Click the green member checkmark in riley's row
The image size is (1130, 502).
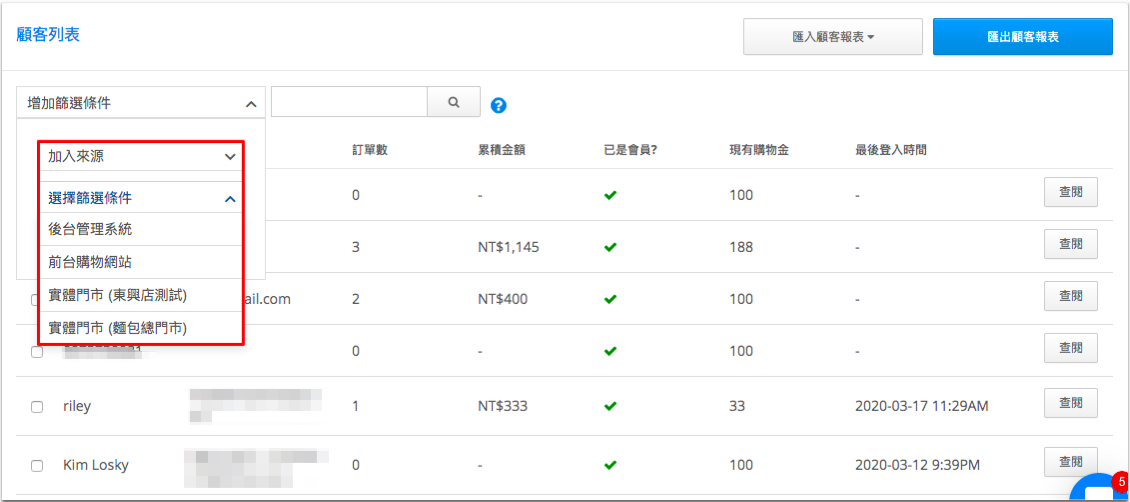tap(610, 406)
